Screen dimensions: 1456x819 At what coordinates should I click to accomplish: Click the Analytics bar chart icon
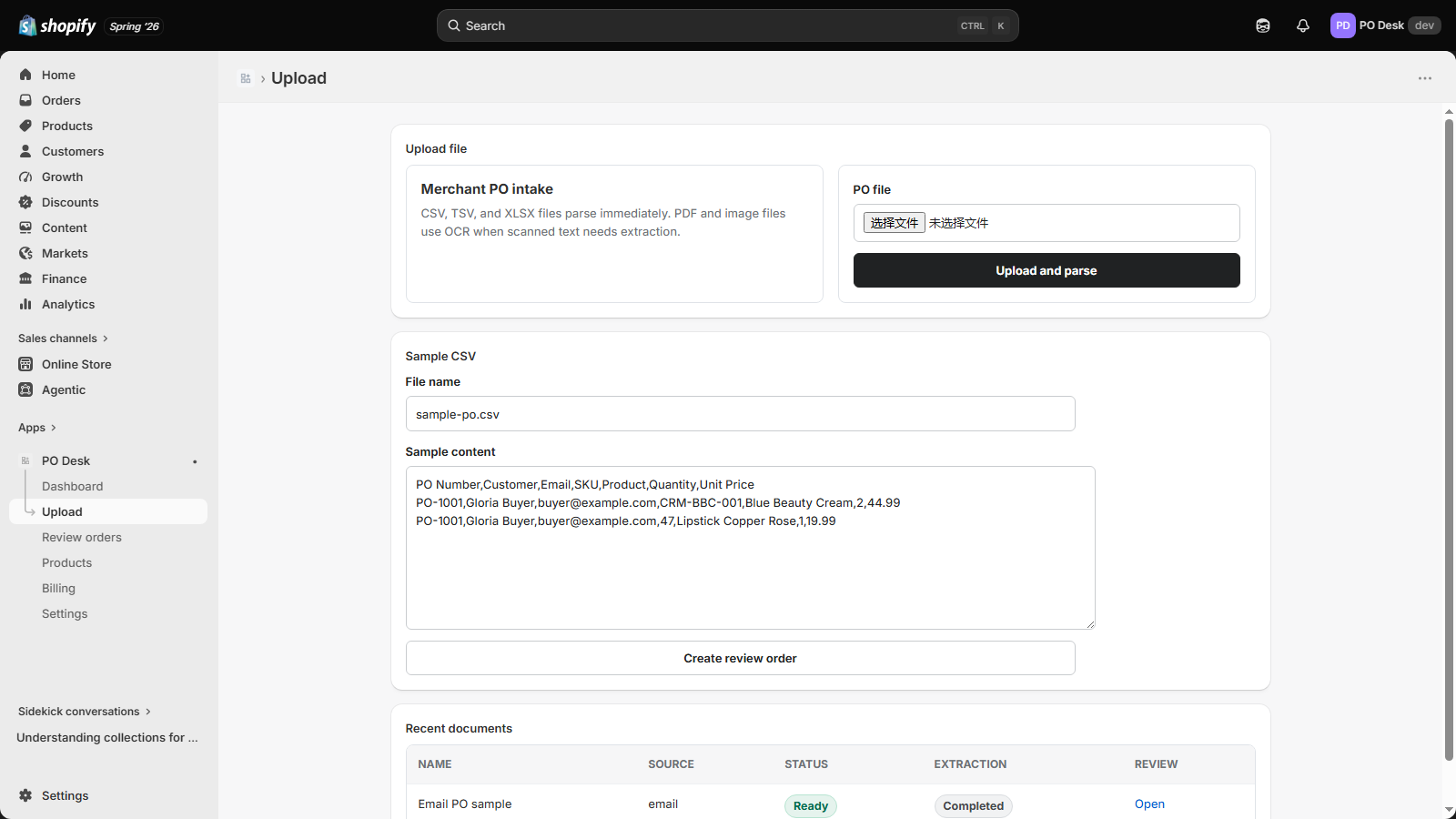coord(25,304)
